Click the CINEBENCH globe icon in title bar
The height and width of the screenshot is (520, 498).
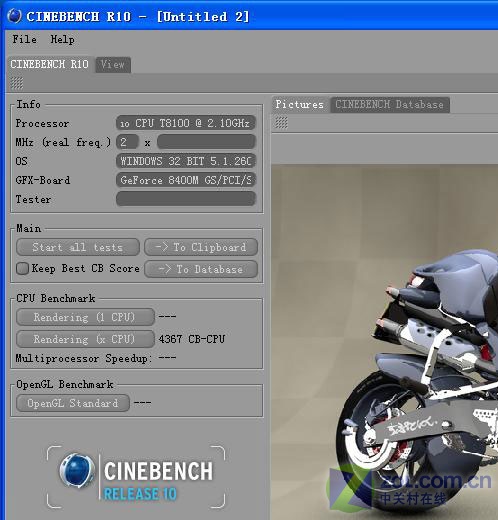pos(14,16)
